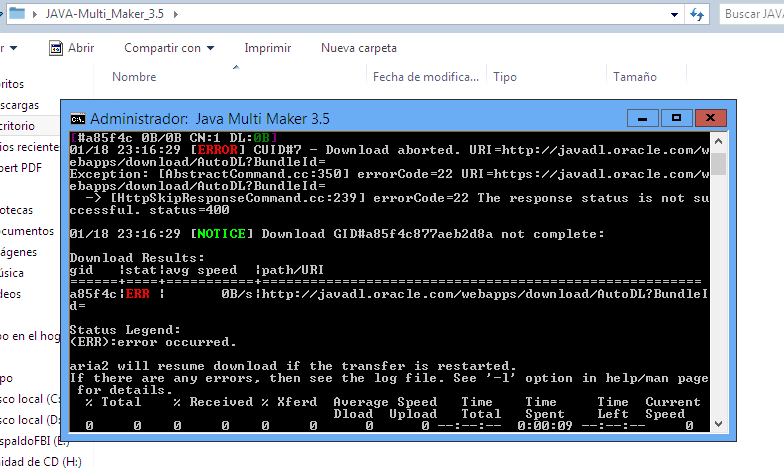Click the Abrir toolbar icon
This screenshot has width=784, height=468.
[x=72, y=48]
